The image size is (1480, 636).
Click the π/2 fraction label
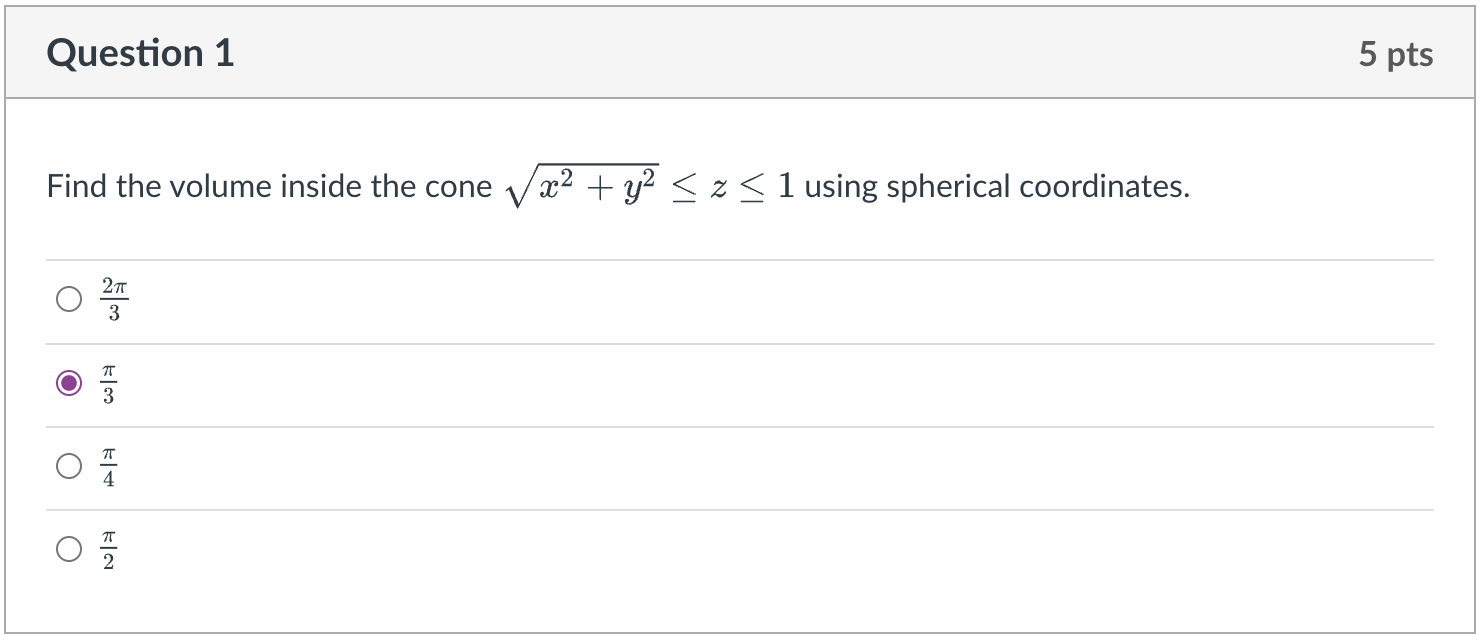click(x=108, y=548)
